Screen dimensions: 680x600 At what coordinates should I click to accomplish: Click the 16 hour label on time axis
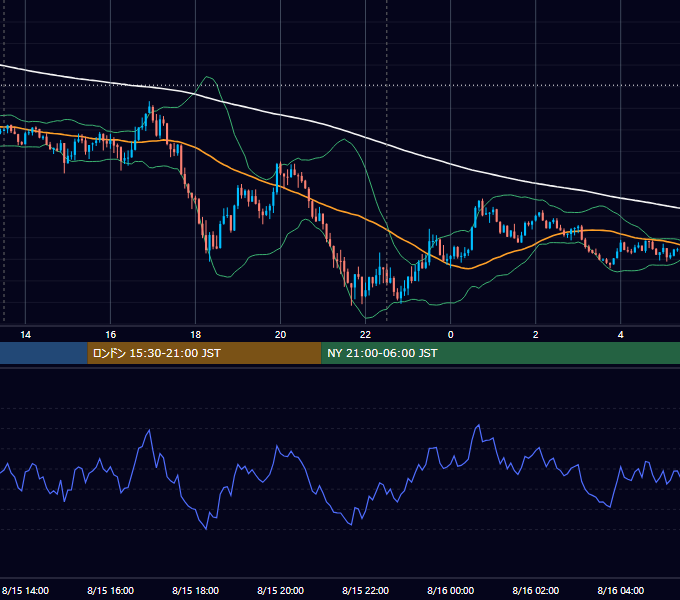tap(111, 335)
